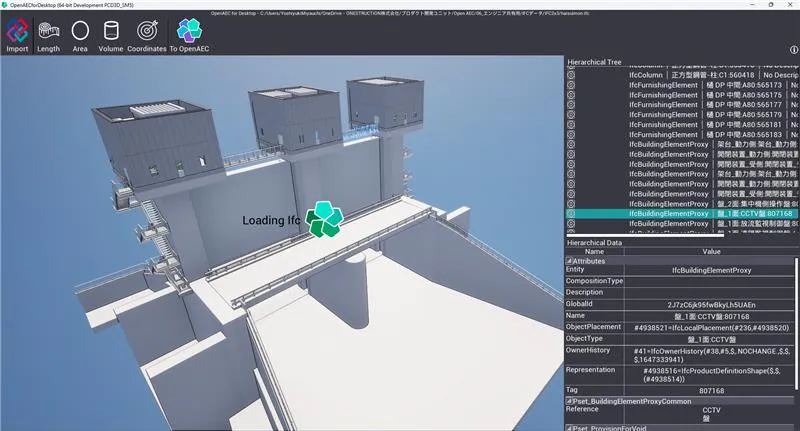
Task: Toggle visibility icon of highlighted CCTV盤 row
Action: click(x=572, y=213)
